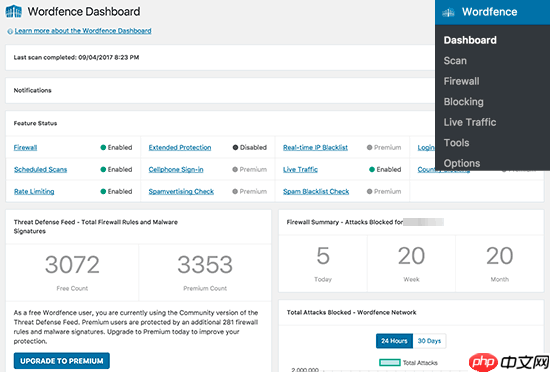Open the Extended Protection link
Viewport: 550px width, 372px height.
pos(180,148)
